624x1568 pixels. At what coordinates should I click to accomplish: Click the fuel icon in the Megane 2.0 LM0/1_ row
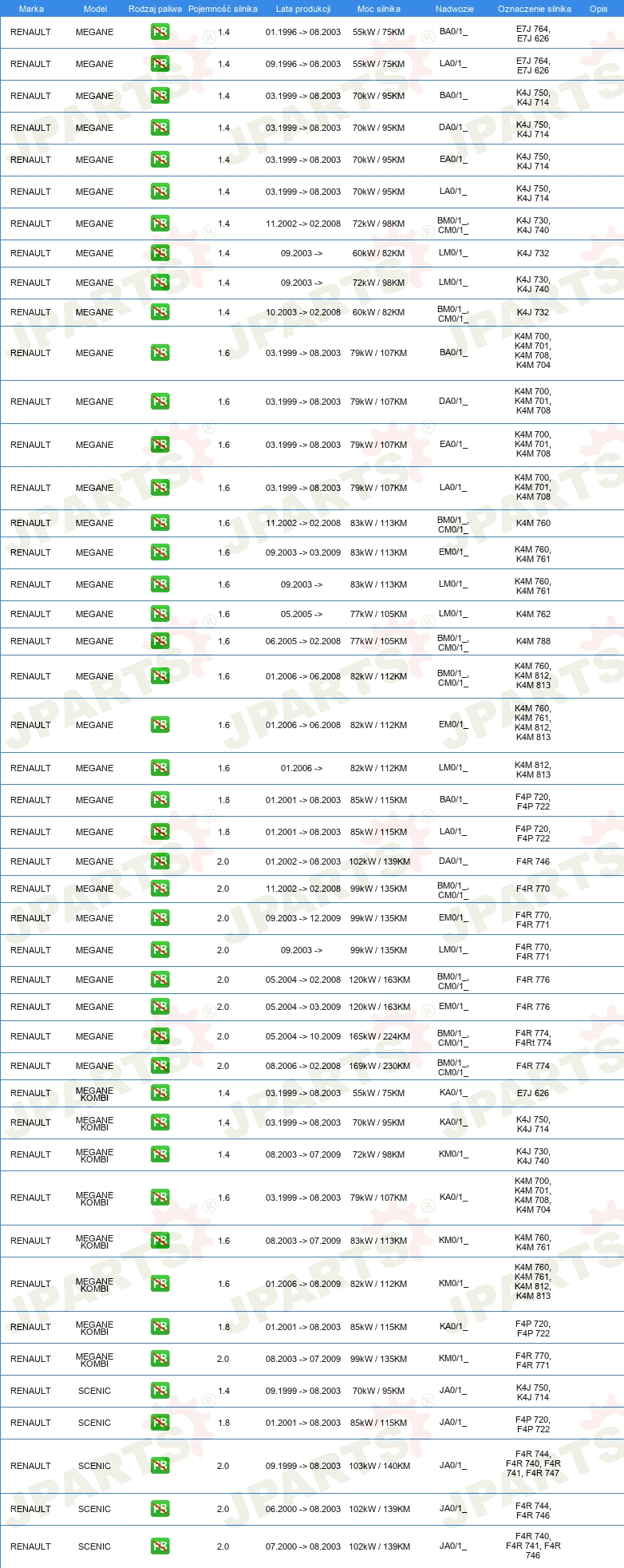(x=160, y=950)
